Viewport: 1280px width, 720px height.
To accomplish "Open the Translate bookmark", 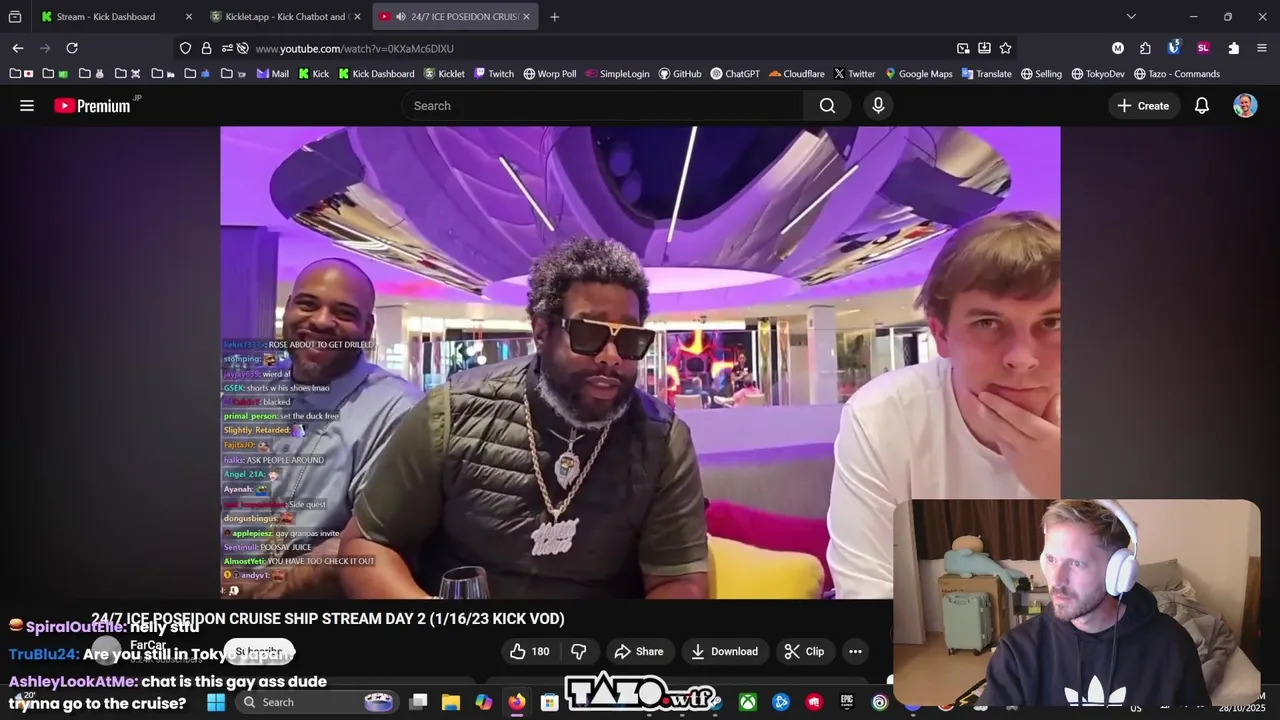I will pos(986,73).
